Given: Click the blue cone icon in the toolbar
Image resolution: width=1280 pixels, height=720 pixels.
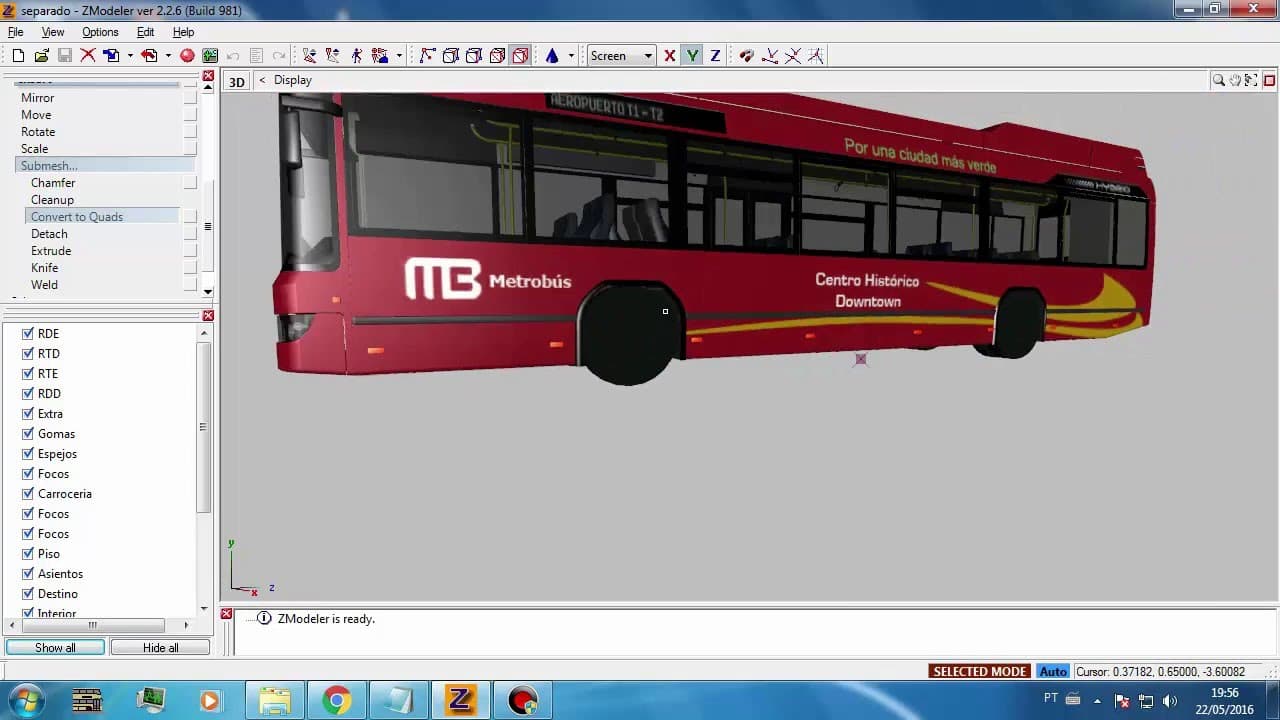Looking at the screenshot, I should click(552, 56).
